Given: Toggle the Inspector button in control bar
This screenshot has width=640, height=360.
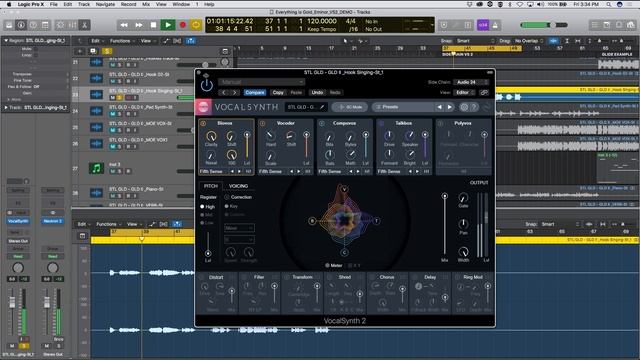Looking at the screenshot, I should (21, 25).
